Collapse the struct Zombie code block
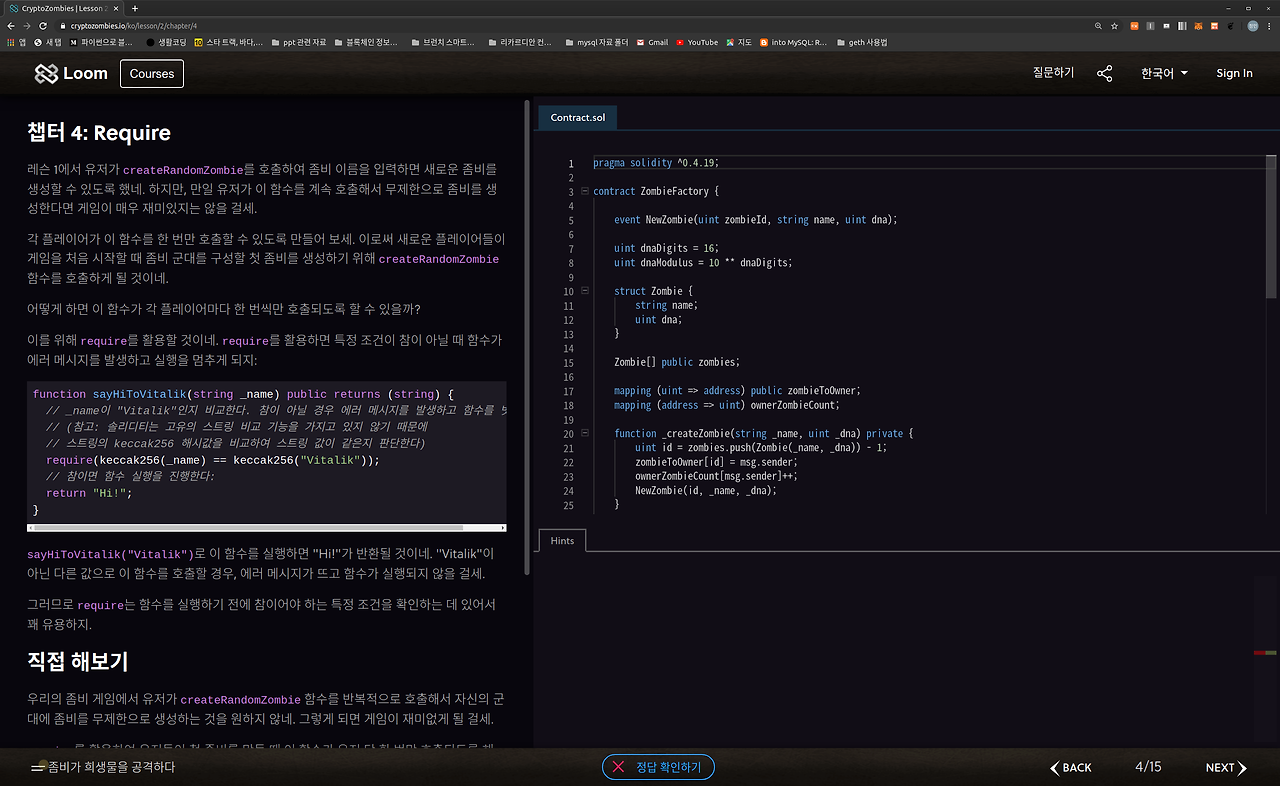Image resolution: width=1280 pixels, height=786 pixels. (584, 291)
